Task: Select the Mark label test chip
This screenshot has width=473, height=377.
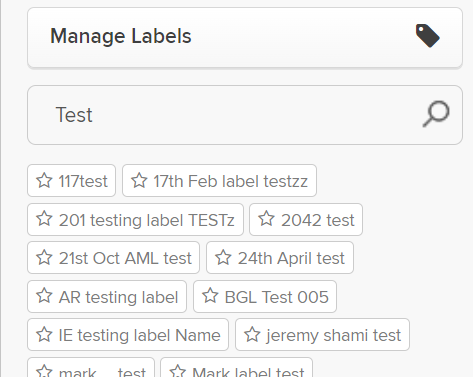Action: pos(236,367)
